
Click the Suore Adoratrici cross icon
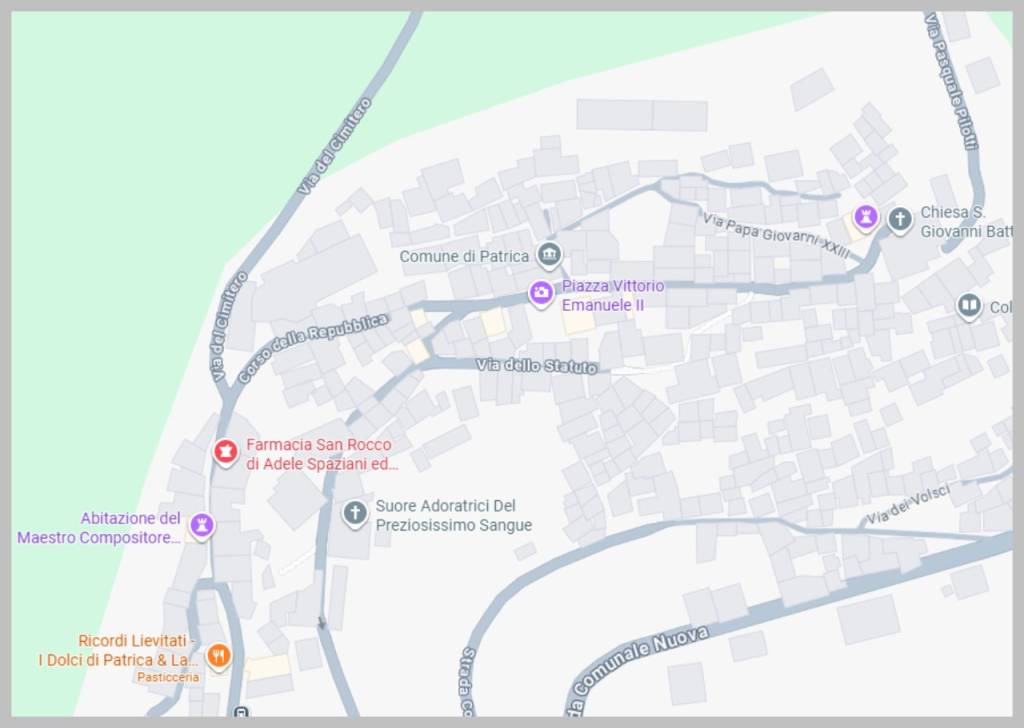click(354, 514)
